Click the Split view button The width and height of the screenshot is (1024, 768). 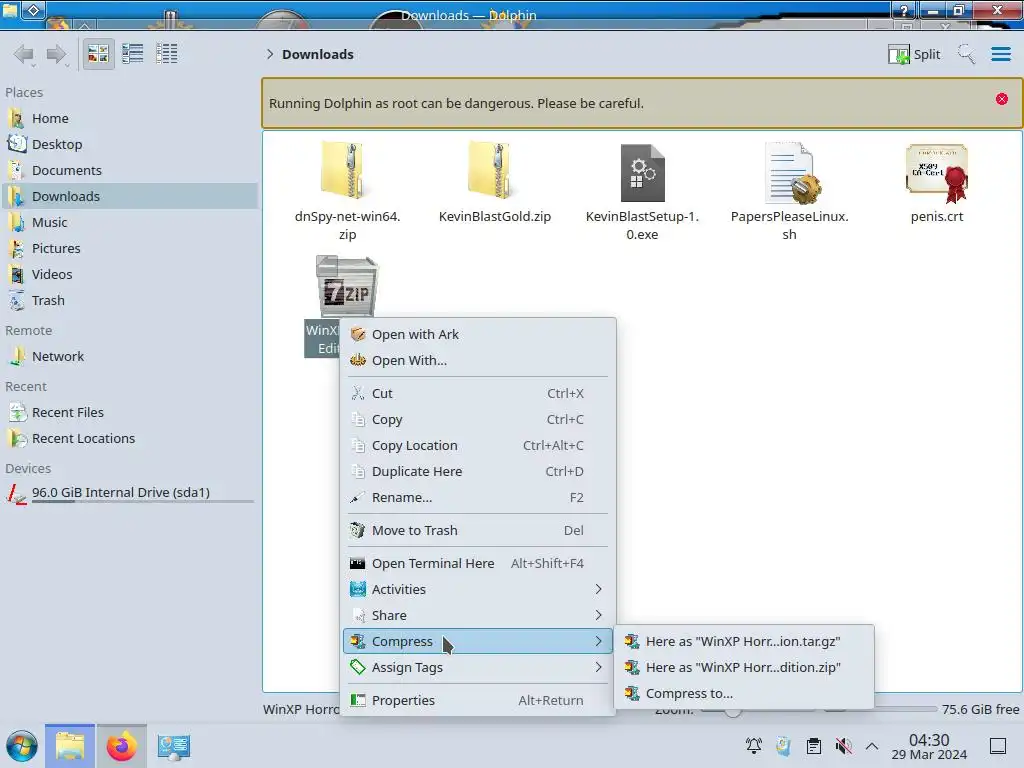(x=914, y=54)
